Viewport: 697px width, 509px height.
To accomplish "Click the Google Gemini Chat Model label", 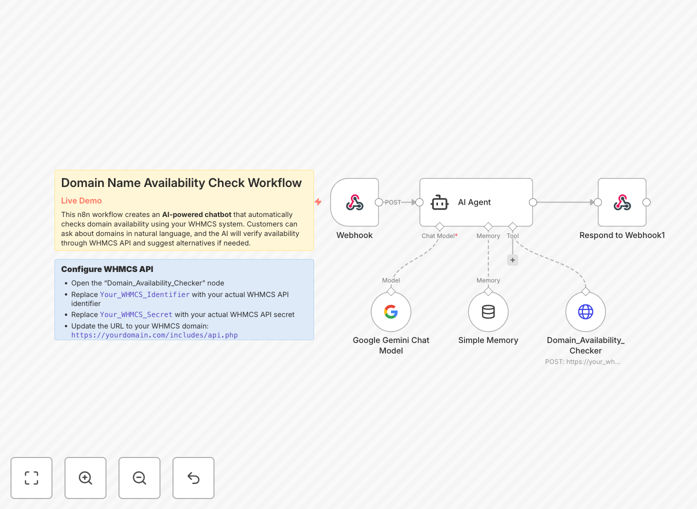I will coord(391,345).
